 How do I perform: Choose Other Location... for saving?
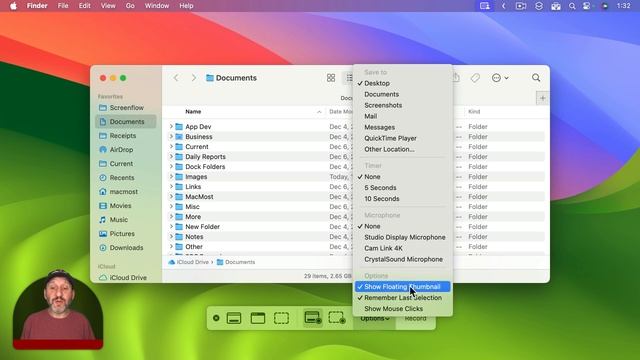[x=403, y=149]
